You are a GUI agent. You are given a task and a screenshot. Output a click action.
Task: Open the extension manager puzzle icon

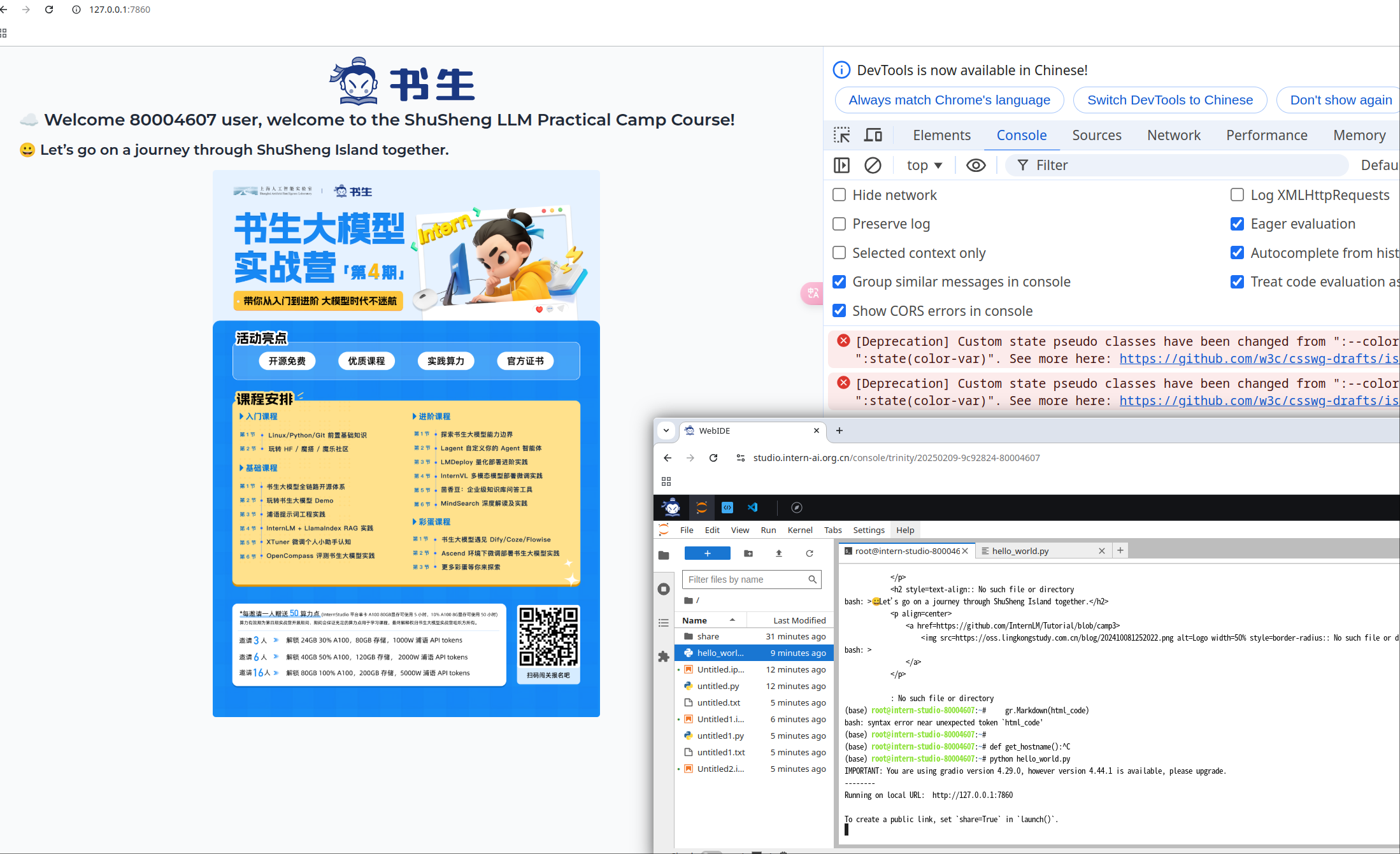tap(664, 656)
